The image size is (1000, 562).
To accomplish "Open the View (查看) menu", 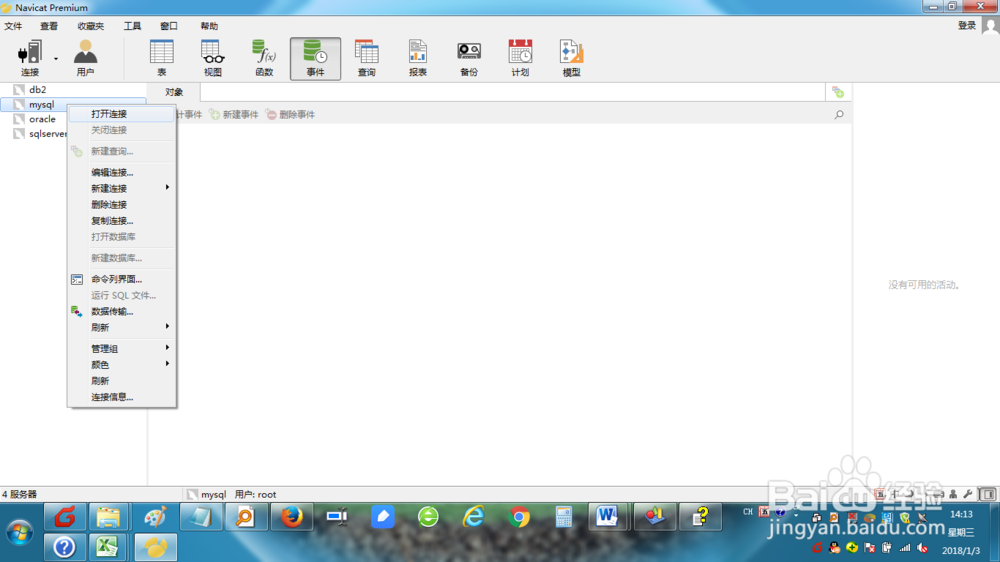I will 49,26.
